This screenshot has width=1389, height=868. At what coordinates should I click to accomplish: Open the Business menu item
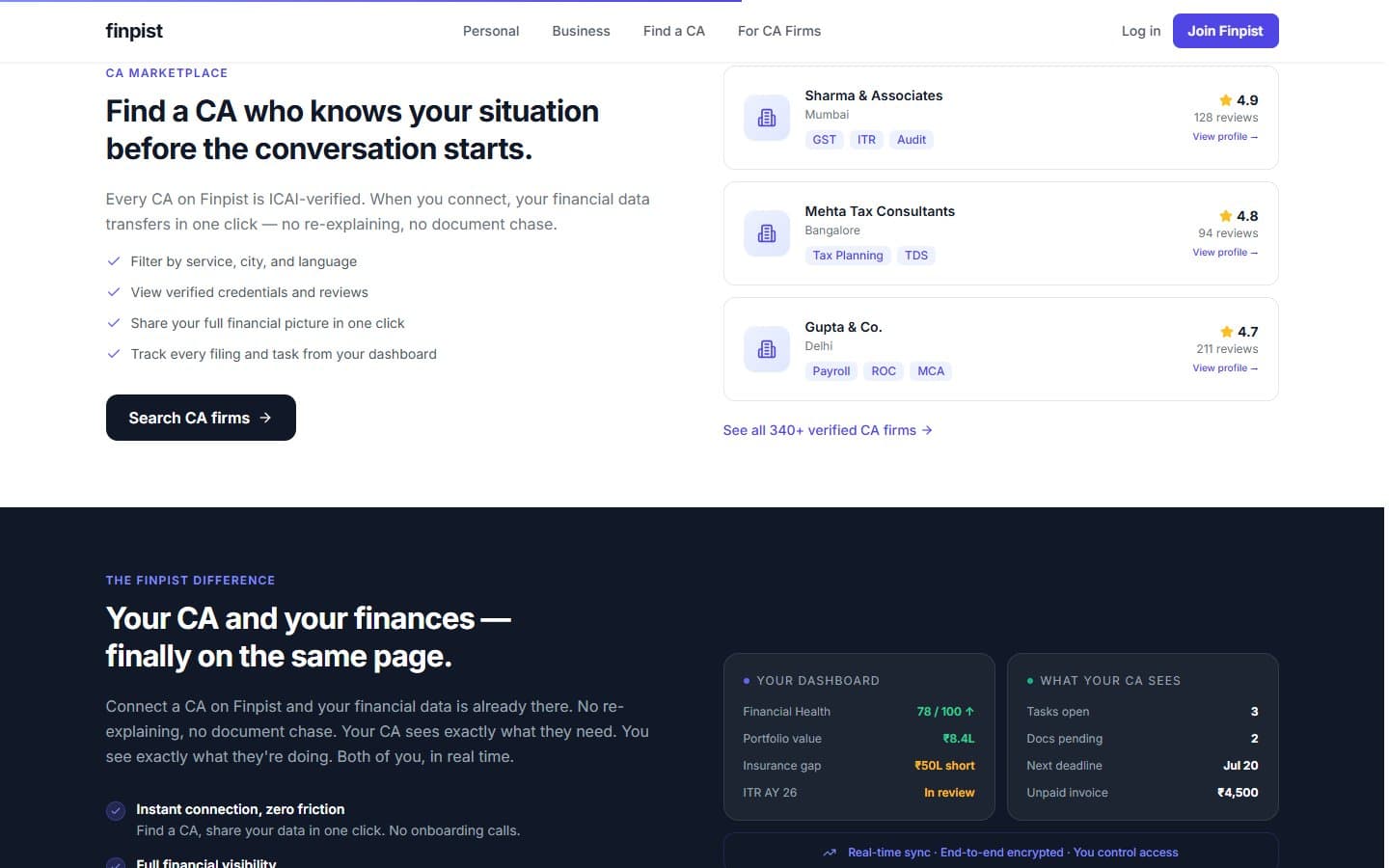click(x=581, y=31)
